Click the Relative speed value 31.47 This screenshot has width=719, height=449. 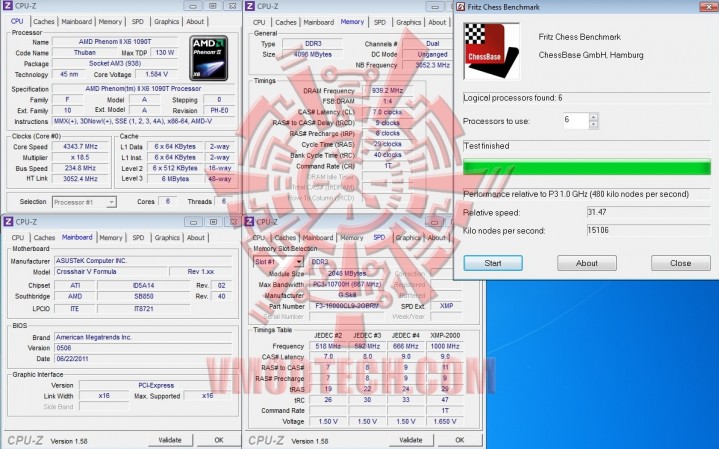(648, 212)
